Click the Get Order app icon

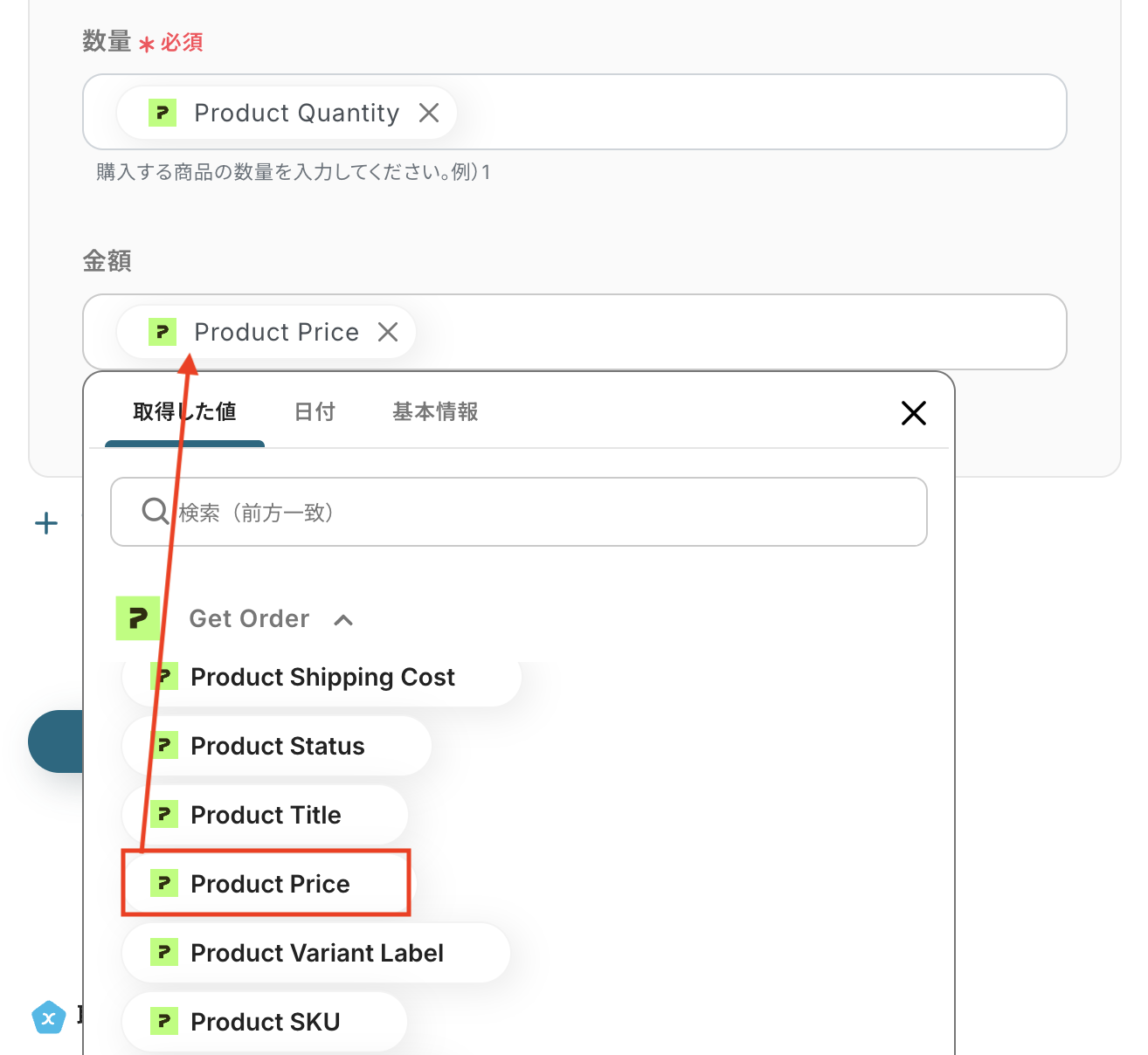click(138, 618)
